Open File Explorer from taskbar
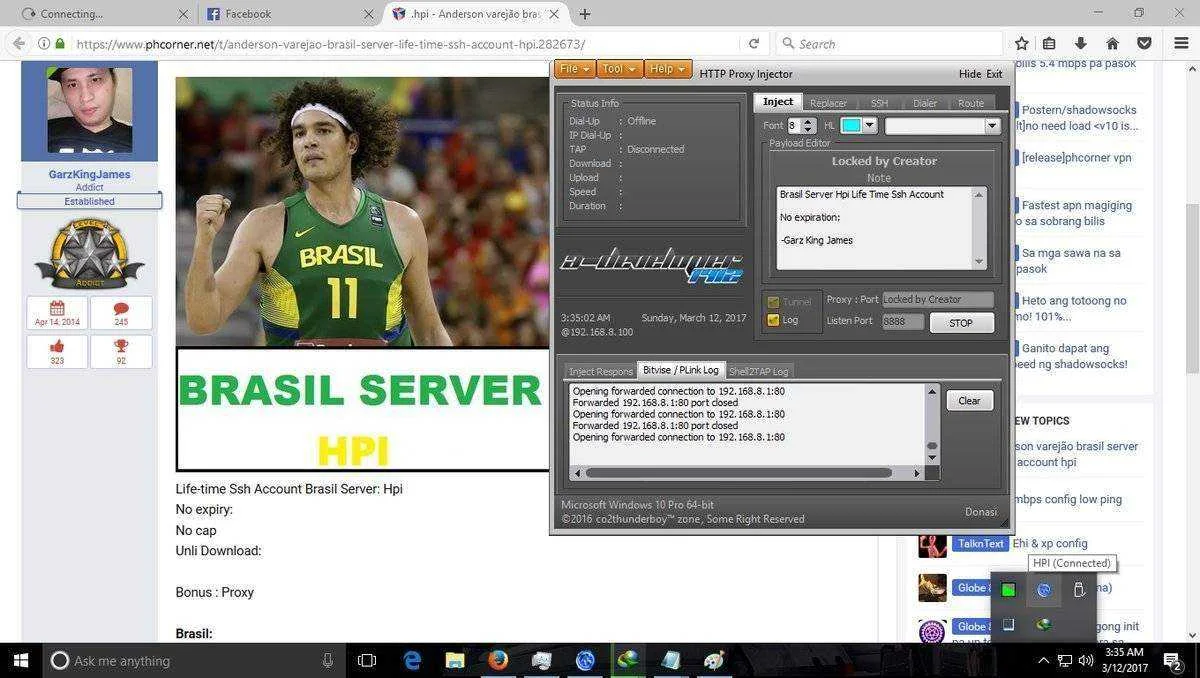 click(455, 660)
